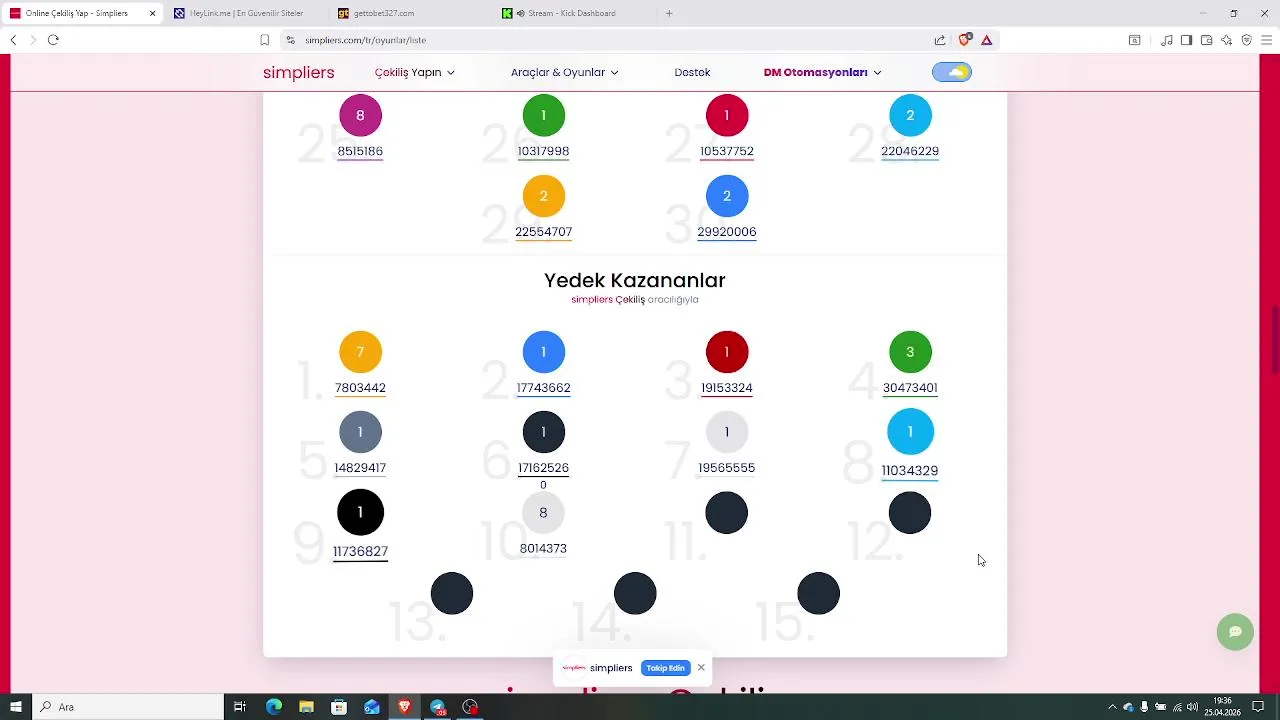Viewport: 1280px width, 720px height.
Task: Toggle the day/night theme switch
Action: [951, 72]
